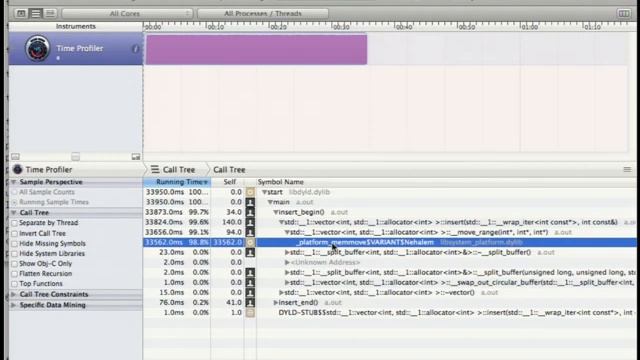Click the second Call Tree breadcrumb item
The height and width of the screenshot is (360, 640).
[229, 169]
